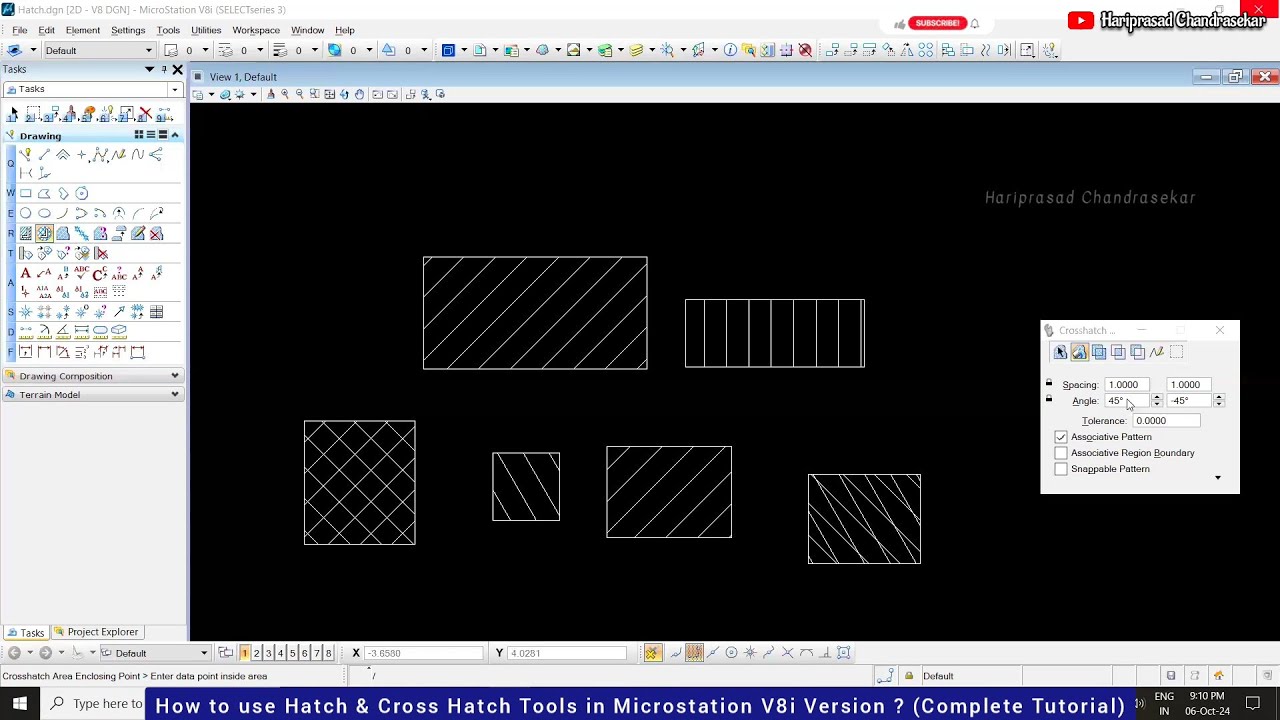Open the File menu
The image size is (1280, 720).
coord(20,30)
